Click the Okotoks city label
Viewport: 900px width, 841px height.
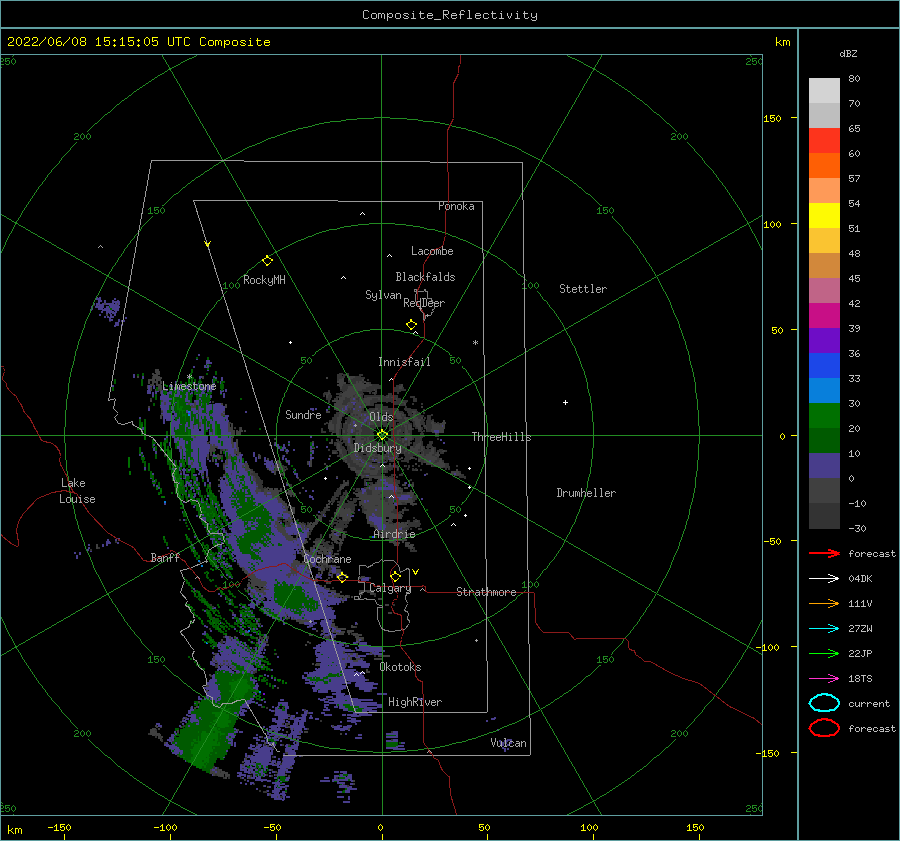[x=400, y=667]
